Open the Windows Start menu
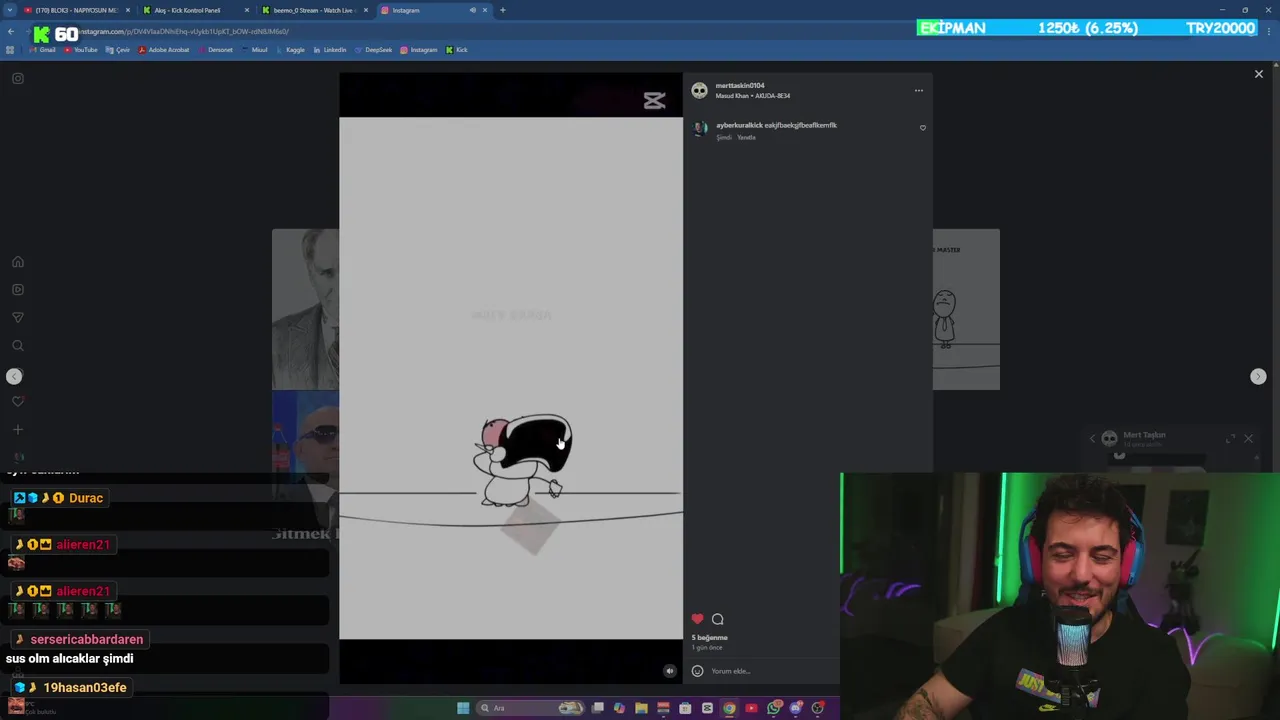This screenshot has width=1280, height=720. click(x=463, y=708)
